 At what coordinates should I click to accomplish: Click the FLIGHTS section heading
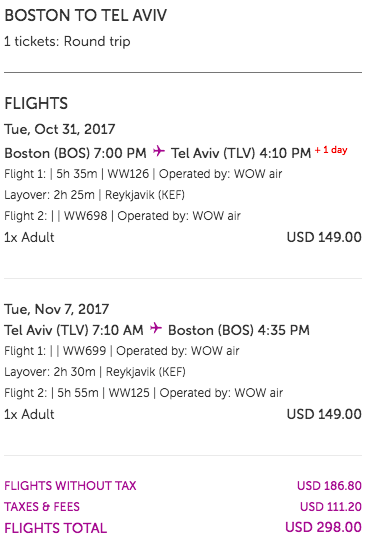pos(36,103)
